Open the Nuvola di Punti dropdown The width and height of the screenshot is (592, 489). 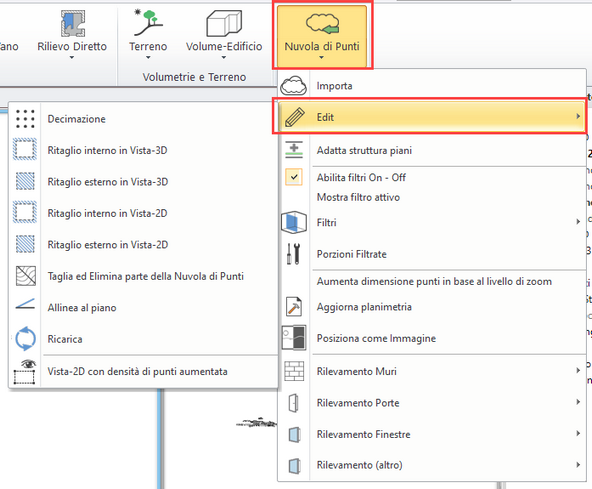(322, 37)
